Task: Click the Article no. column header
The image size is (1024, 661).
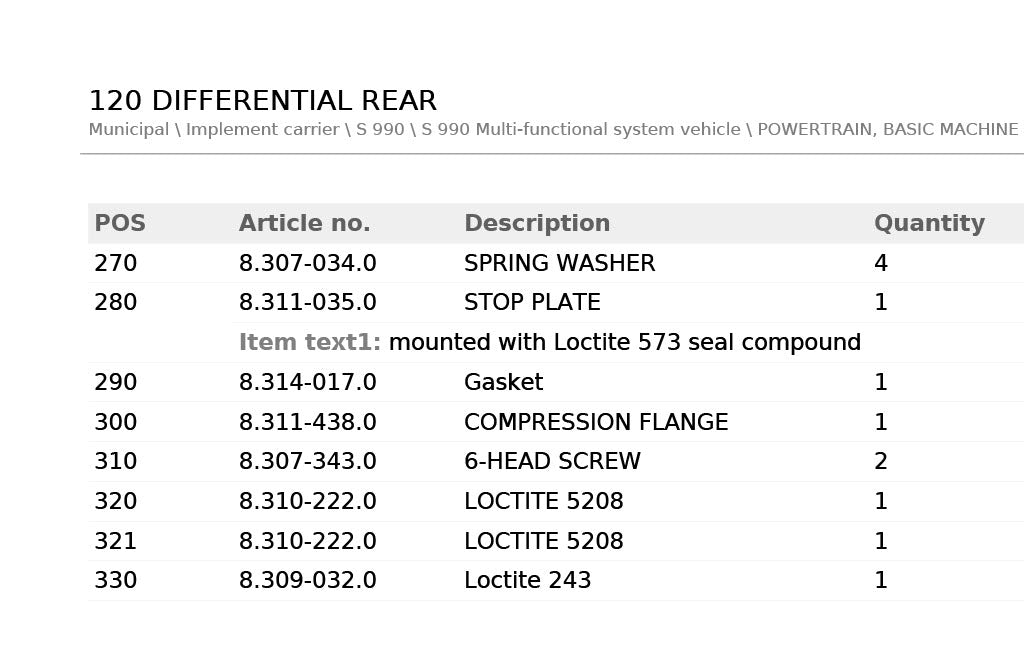Action: (x=304, y=224)
